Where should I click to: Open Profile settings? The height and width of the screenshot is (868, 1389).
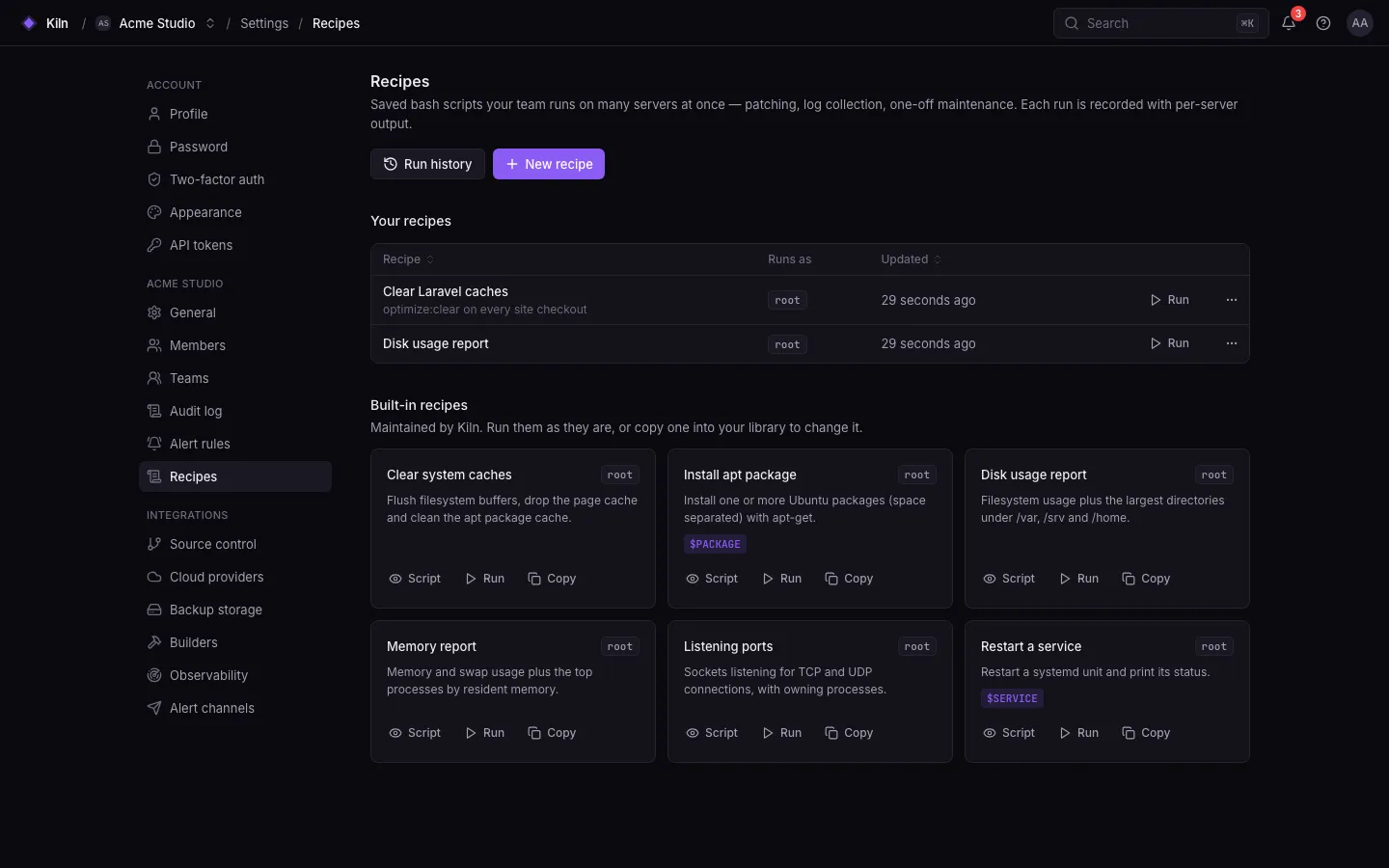[x=235, y=114]
